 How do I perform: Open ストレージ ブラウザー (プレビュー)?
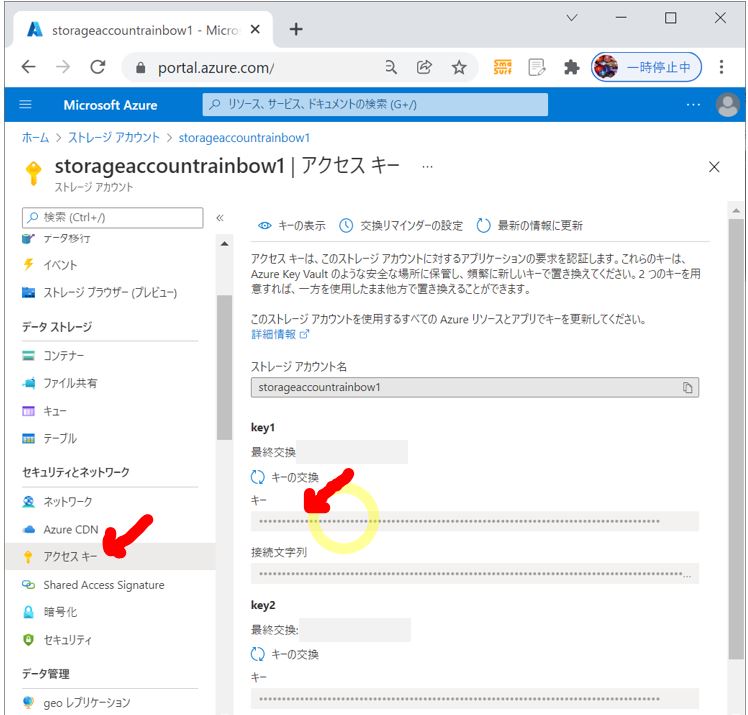pyautogui.click(x=110, y=292)
